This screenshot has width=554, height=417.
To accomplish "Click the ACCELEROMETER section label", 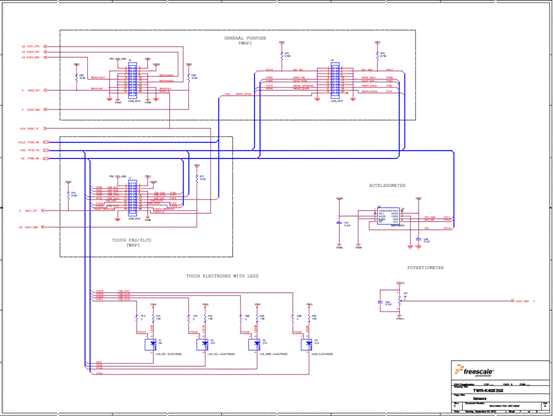I will click(387, 186).
